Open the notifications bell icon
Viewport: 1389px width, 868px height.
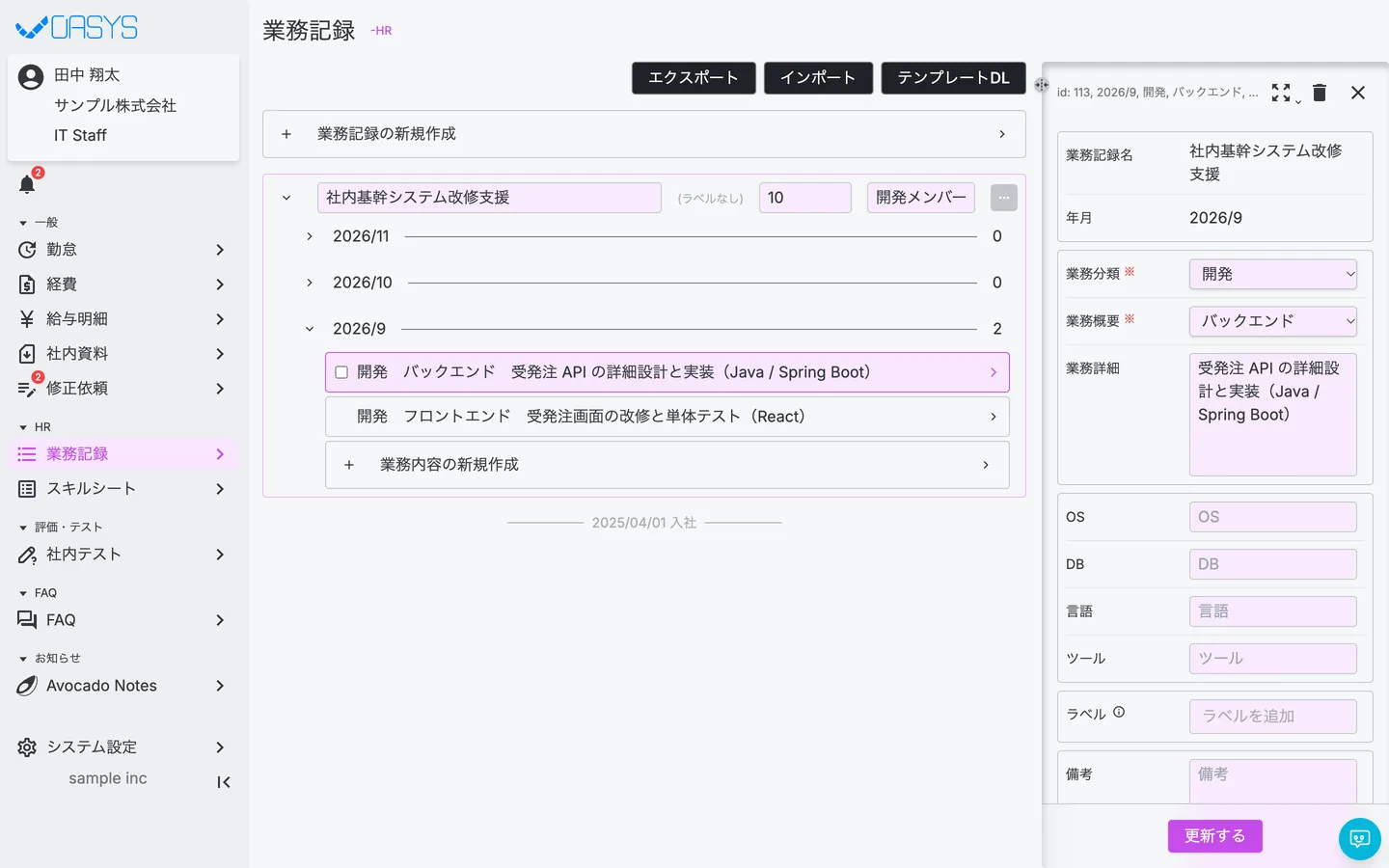(27, 184)
